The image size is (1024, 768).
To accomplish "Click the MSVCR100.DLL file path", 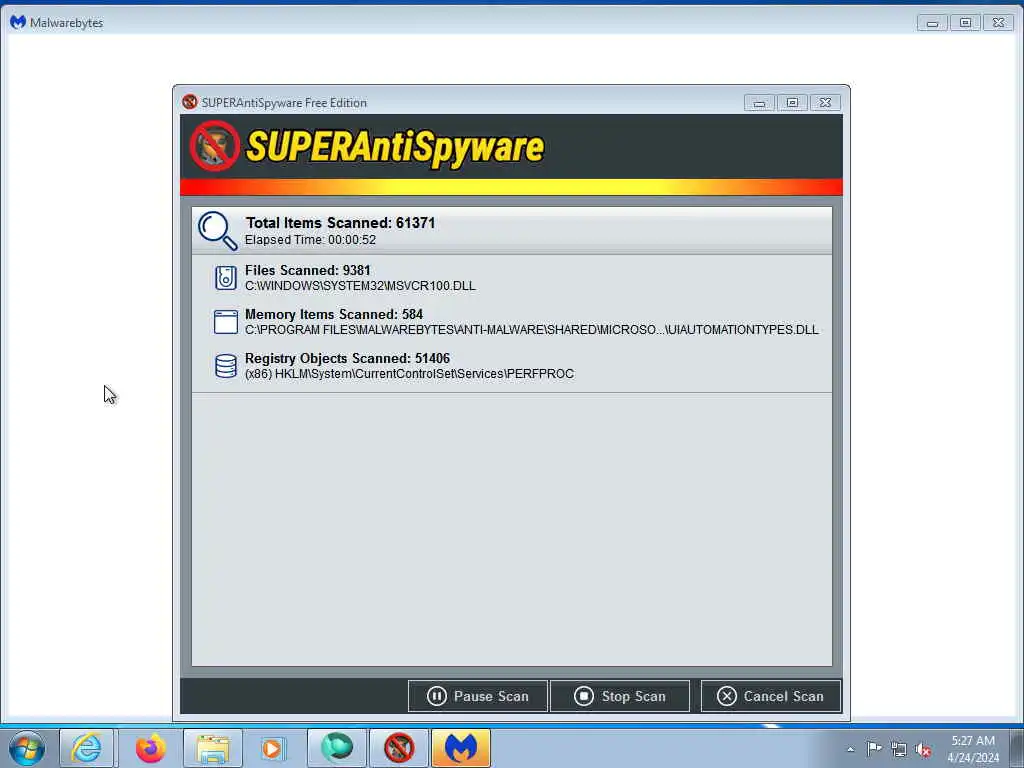I will [360, 286].
